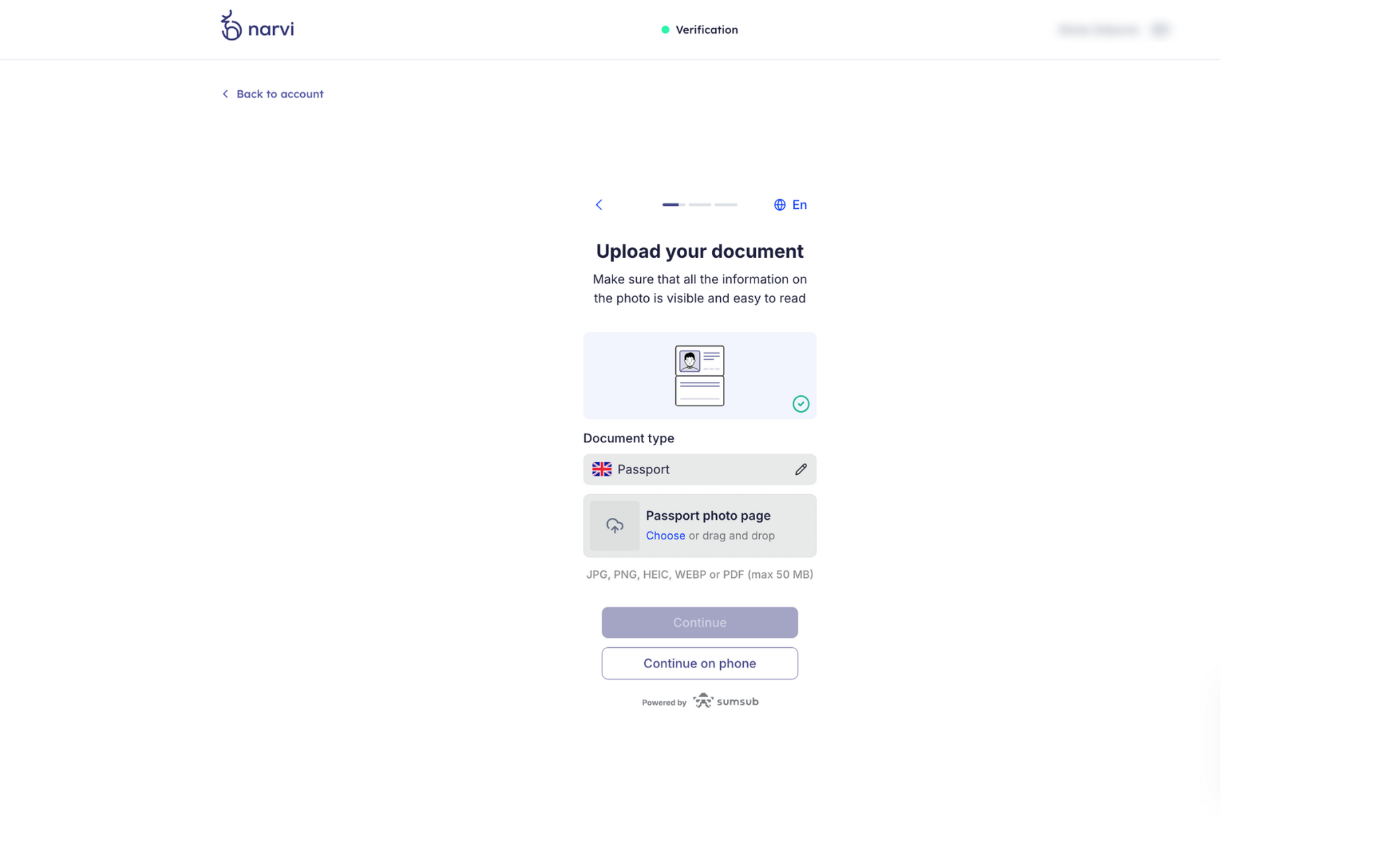Click the green checkmark on passport illustration
This screenshot has height=862, width=1400.
pyautogui.click(x=800, y=403)
